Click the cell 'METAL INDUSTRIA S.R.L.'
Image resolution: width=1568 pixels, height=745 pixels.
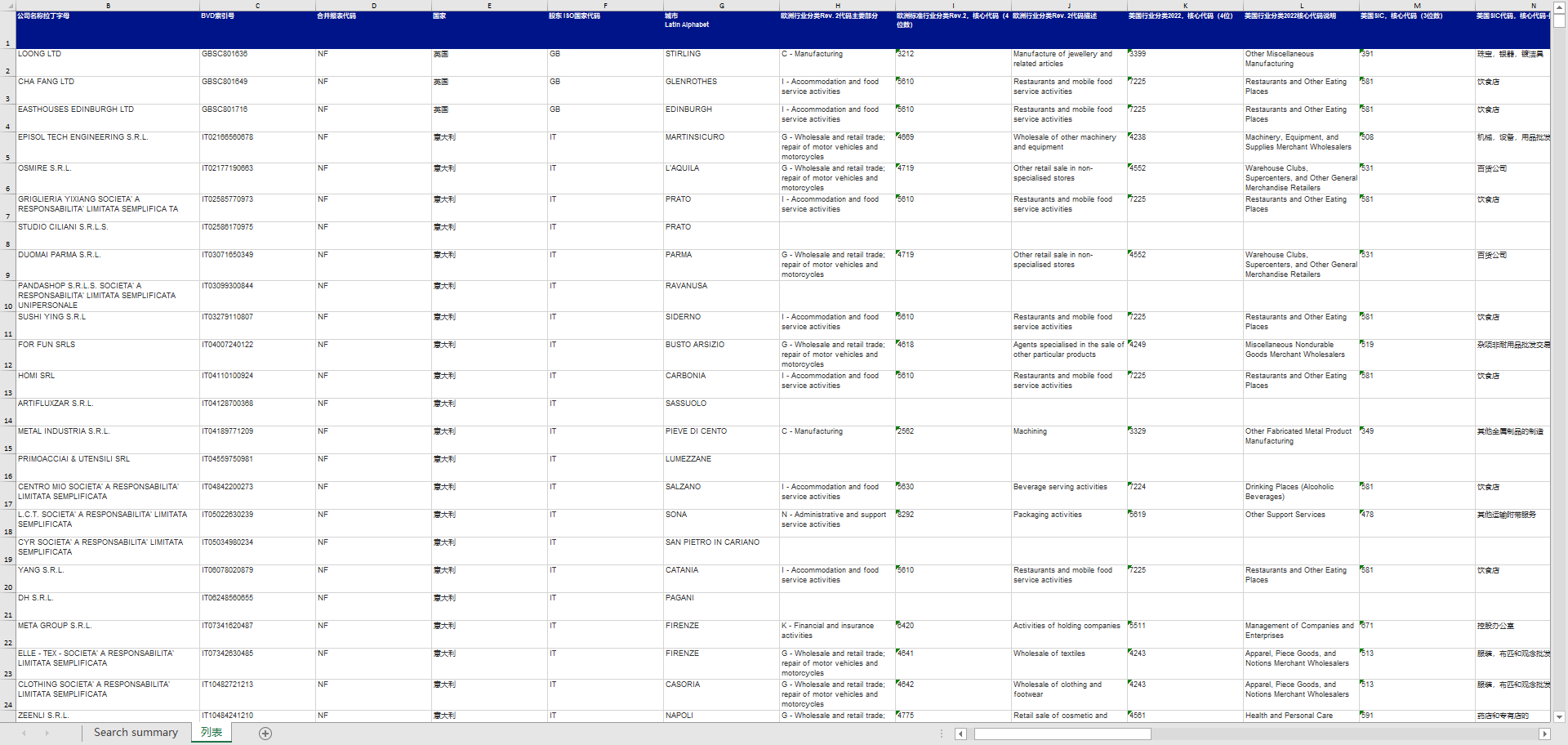coord(108,440)
